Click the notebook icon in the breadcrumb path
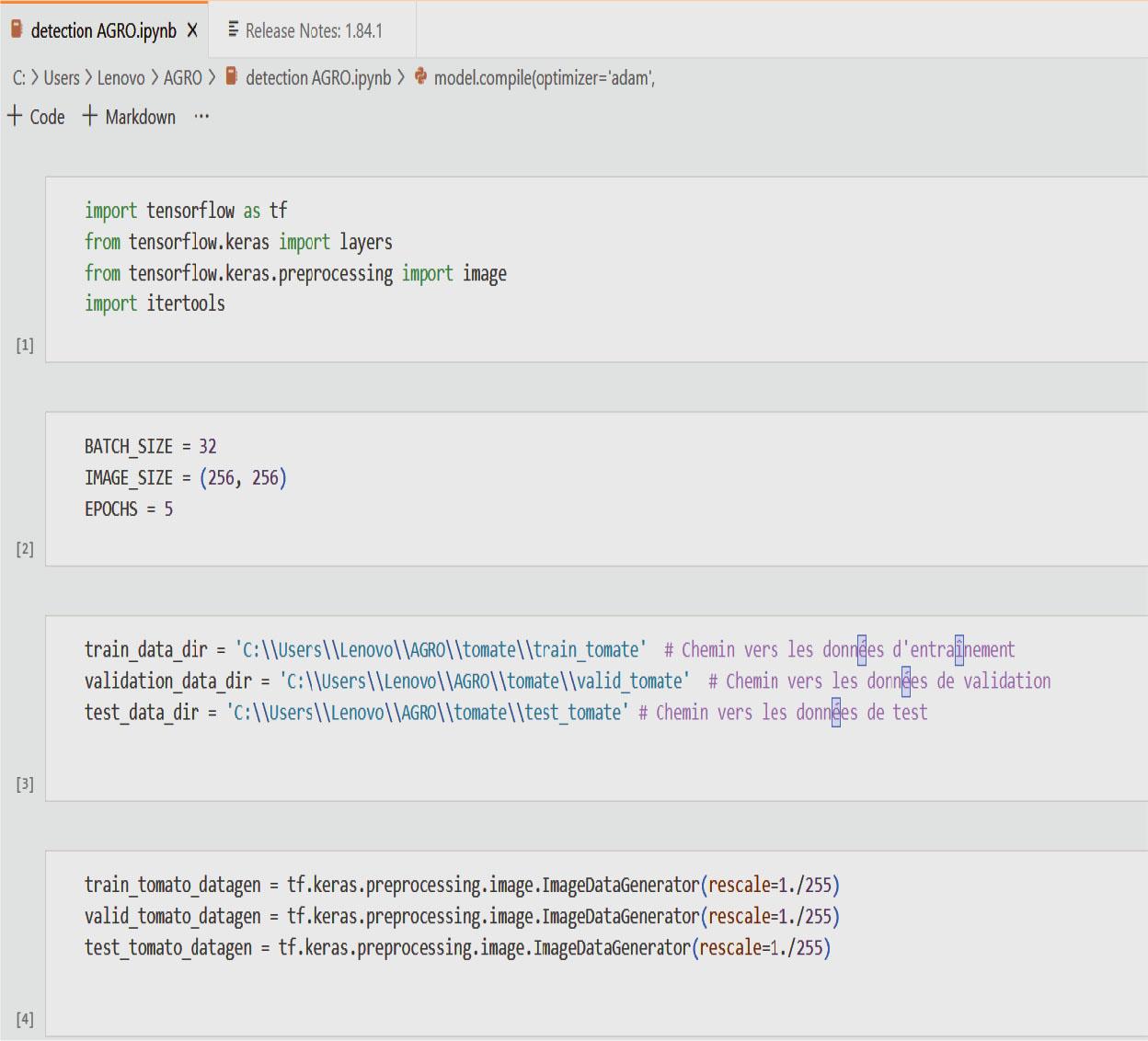The image size is (1148, 1041). pyautogui.click(x=232, y=76)
